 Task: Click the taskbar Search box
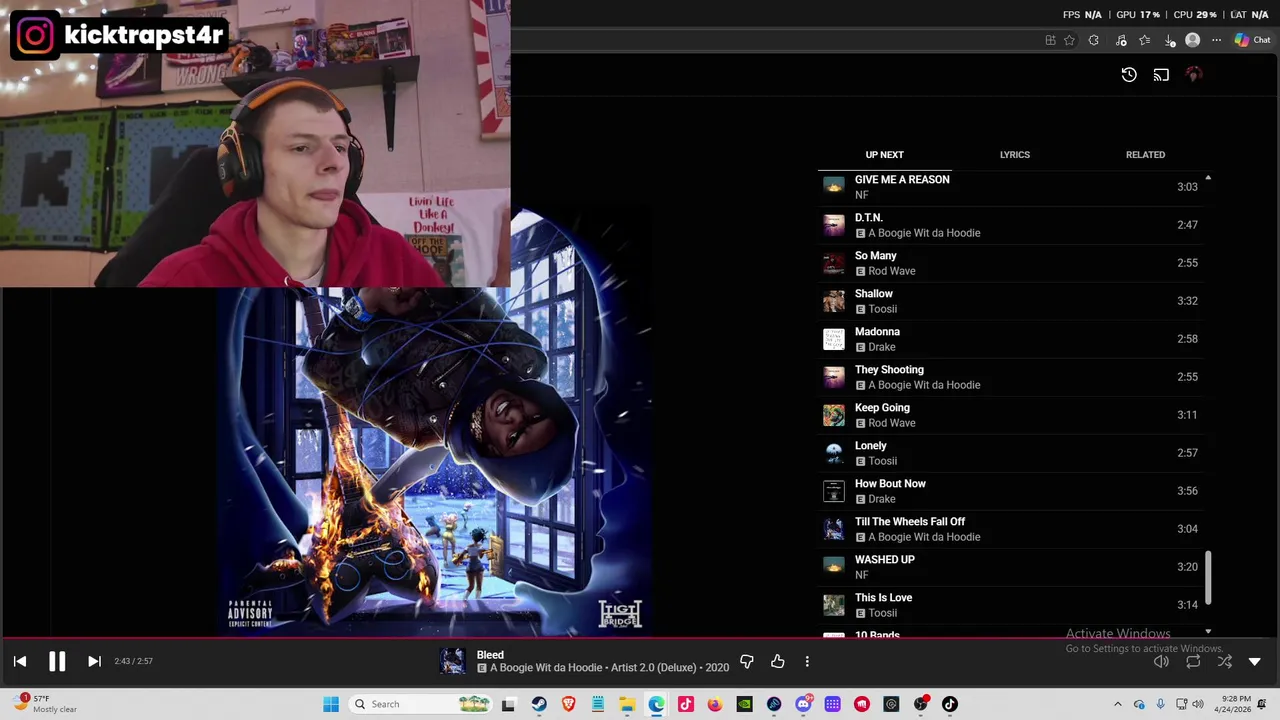pyautogui.click(x=420, y=704)
